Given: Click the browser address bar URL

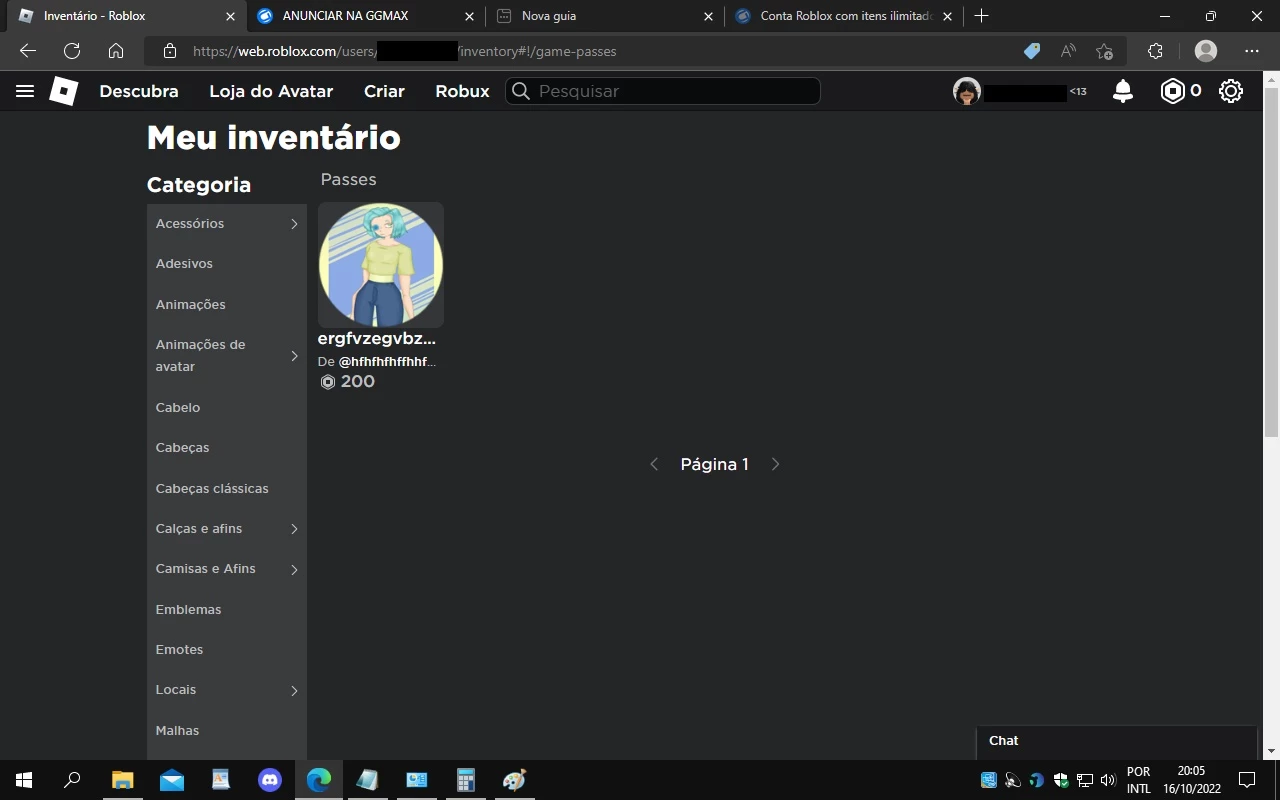Looking at the screenshot, I should (404, 51).
